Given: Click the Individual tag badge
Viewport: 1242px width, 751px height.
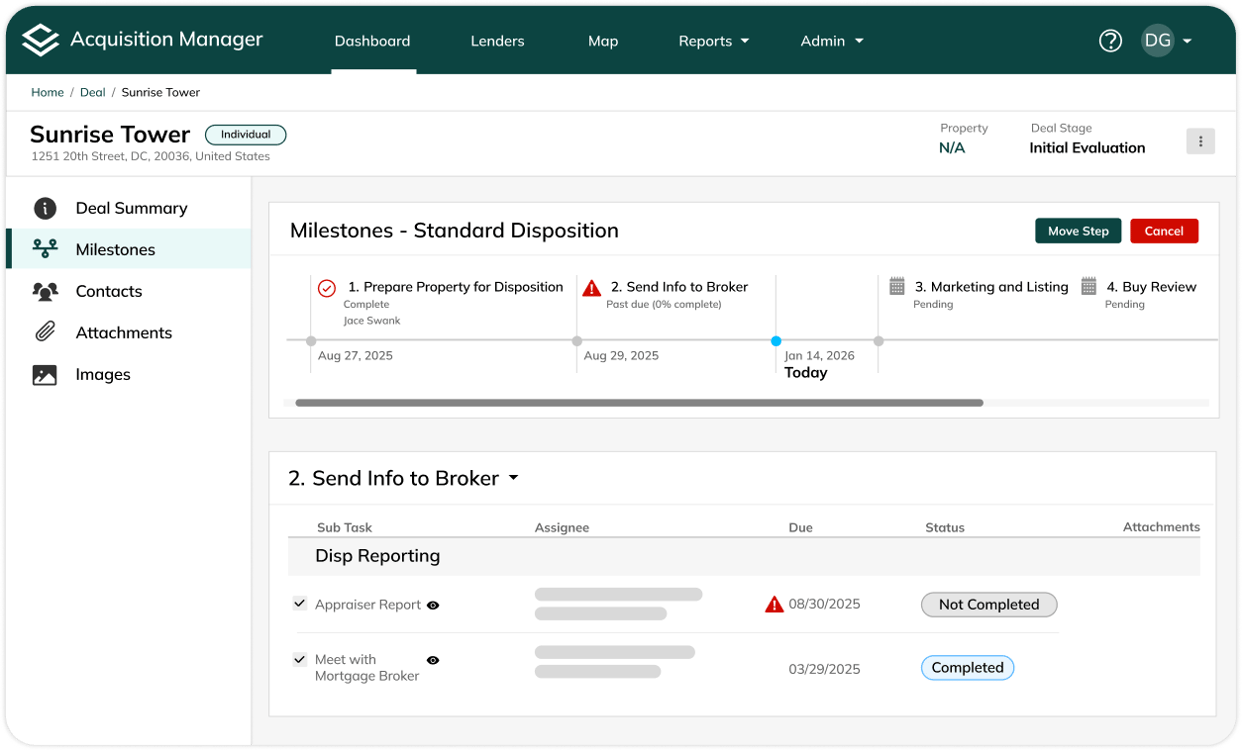Looking at the screenshot, I should [246, 135].
